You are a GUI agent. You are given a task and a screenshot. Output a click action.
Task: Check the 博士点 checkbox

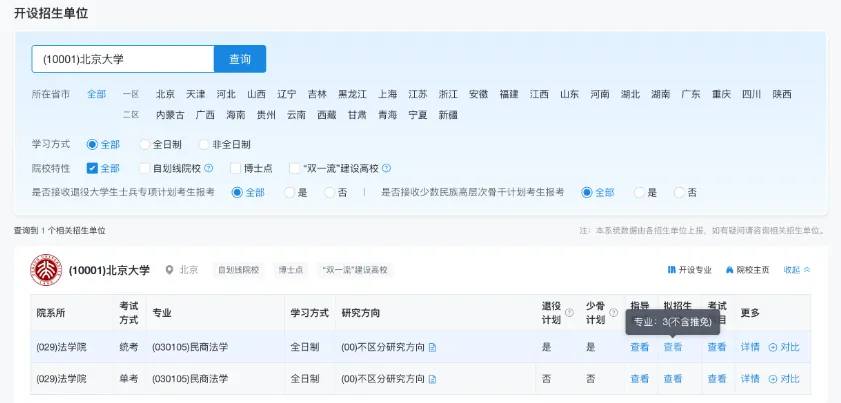(235, 168)
